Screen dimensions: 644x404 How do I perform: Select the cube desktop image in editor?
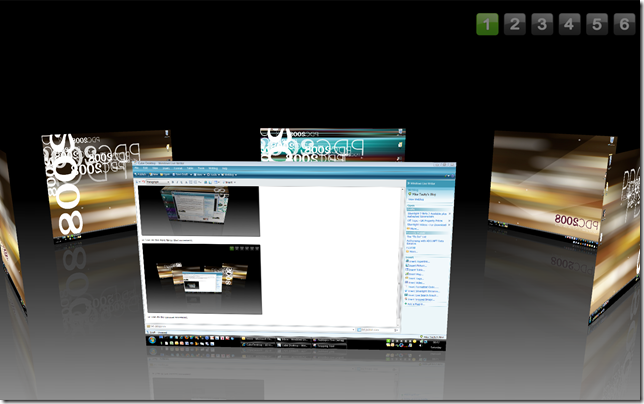click(x=198, y=211)
